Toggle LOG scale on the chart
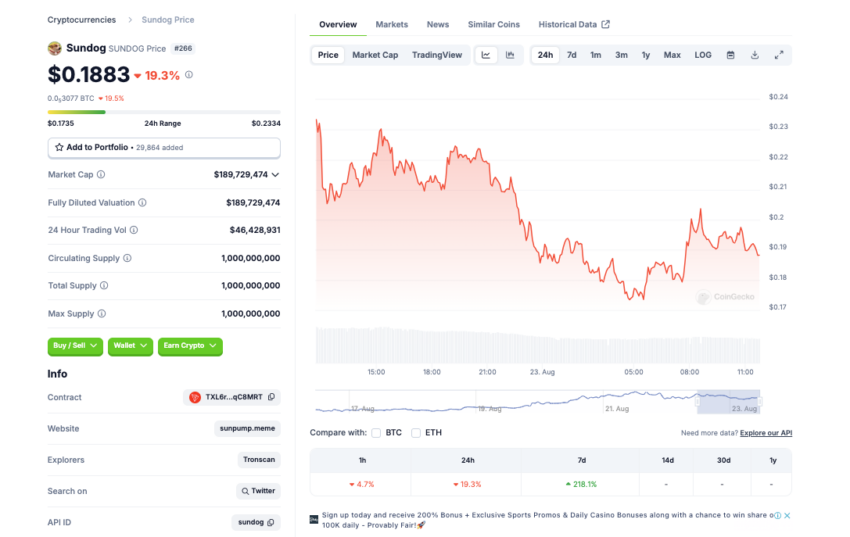The height and width of the screenshot is (537, 850). tap(703, 55)
